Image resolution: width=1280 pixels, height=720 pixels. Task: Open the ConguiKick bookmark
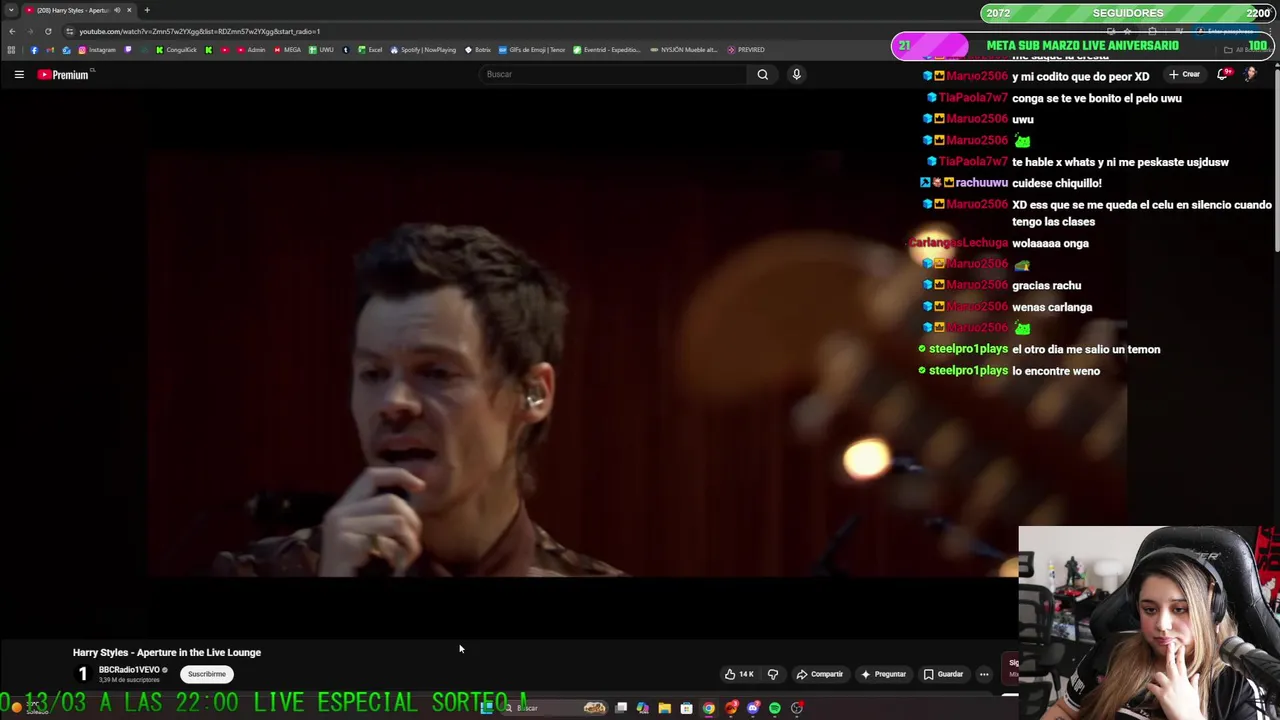point(176,50)
